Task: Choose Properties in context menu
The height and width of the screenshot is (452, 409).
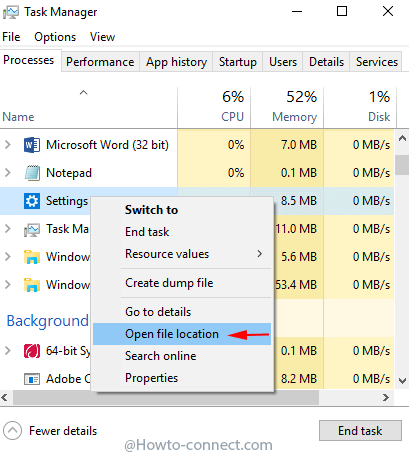Action: click(182, 378)
